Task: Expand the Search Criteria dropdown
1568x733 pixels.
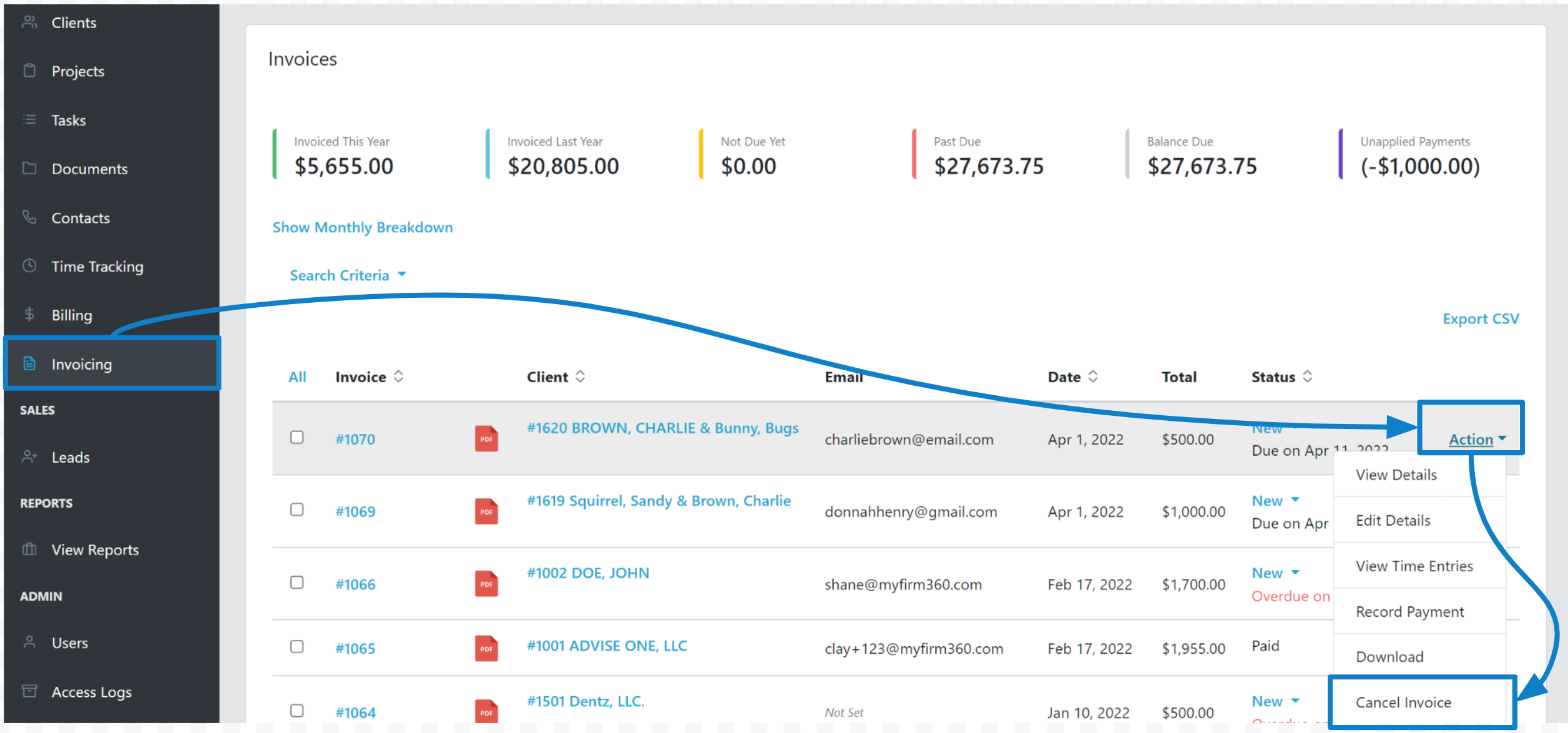Action: coord(348,275)
